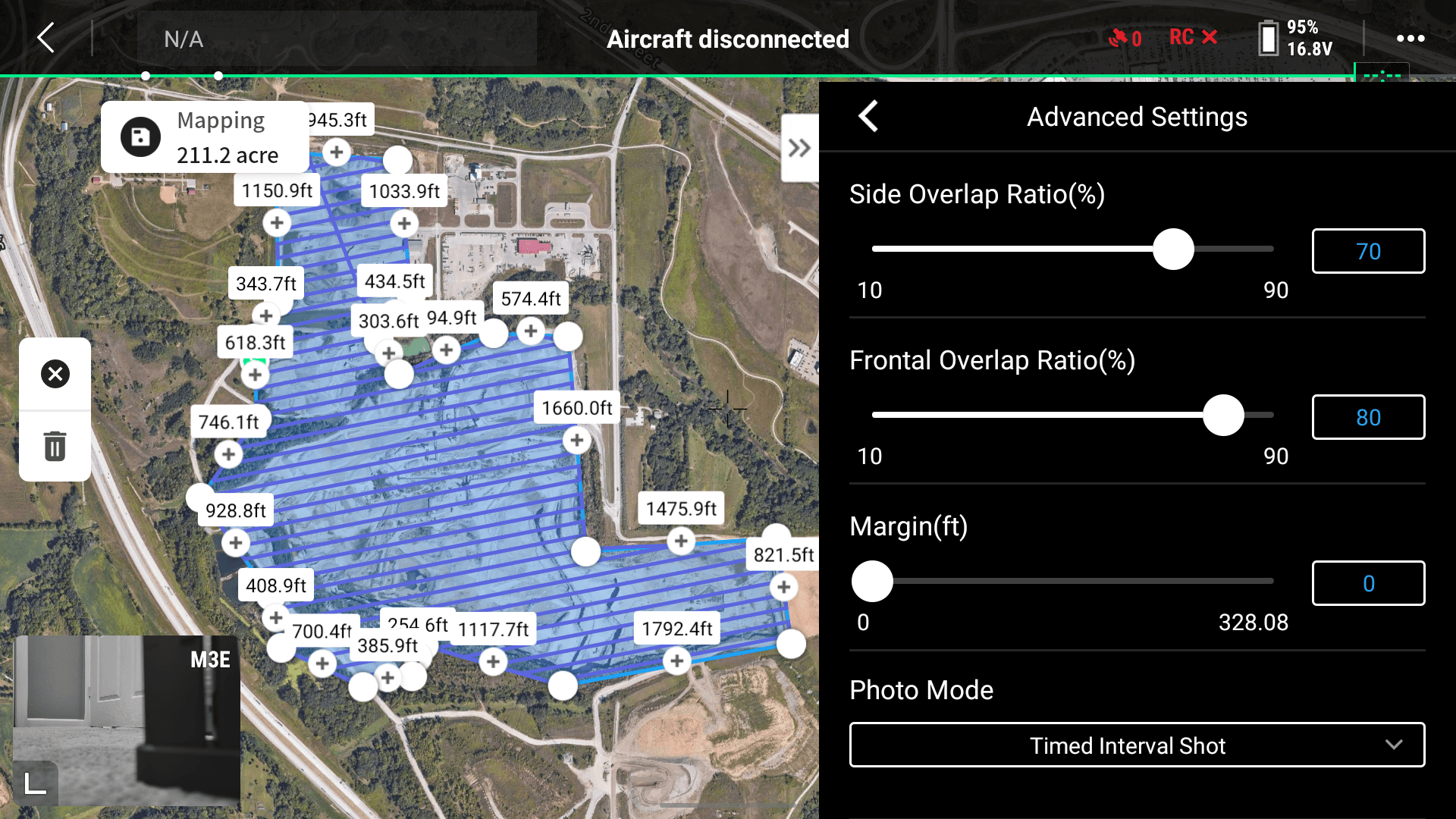Open the Photo Mode selection menu
1456x819 pixels.
click(1138, 745)
